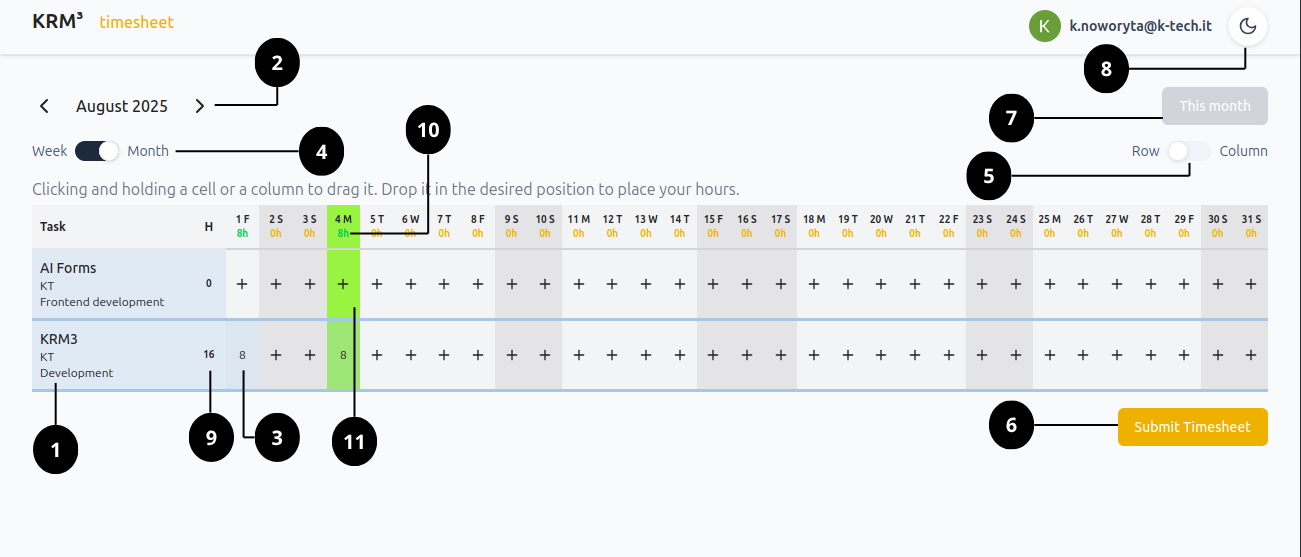
Task: Select the 25 M day column header
Action: pyautogui.click(x=1049, y=225)
